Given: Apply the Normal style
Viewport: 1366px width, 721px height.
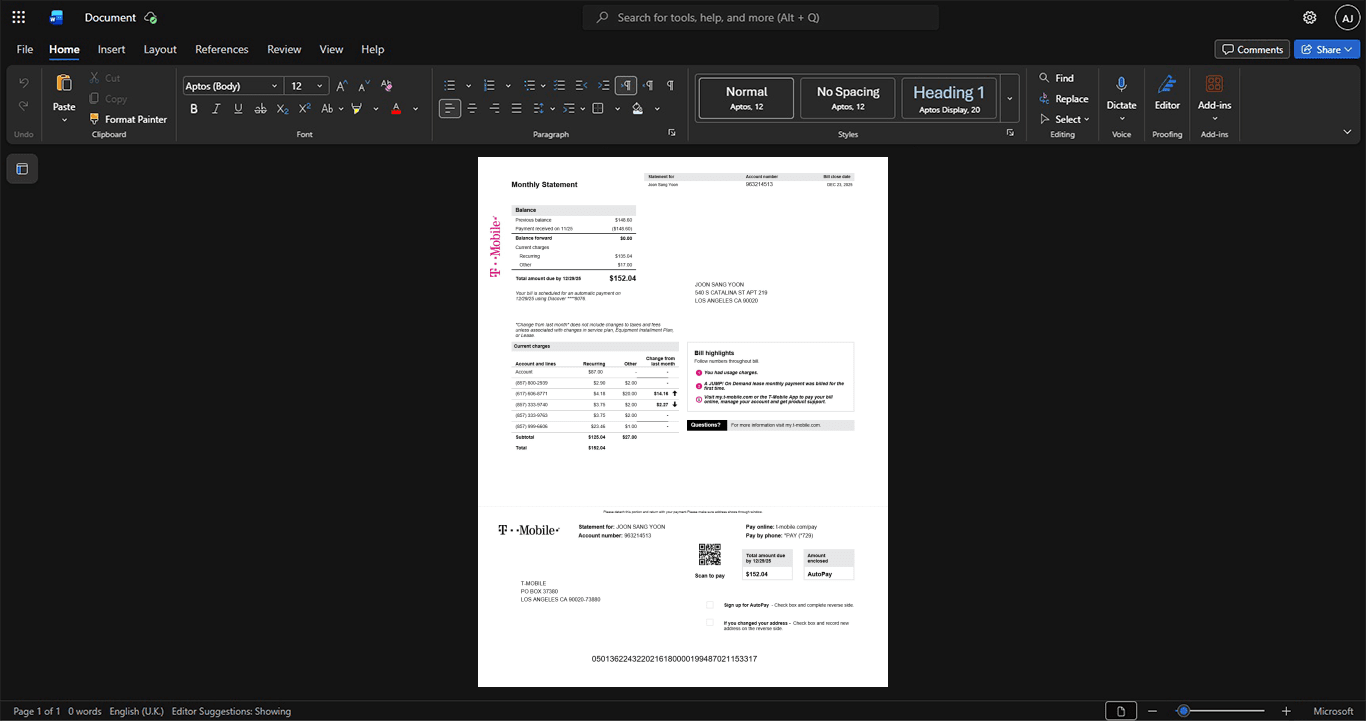Looking at the screenshot, I should [x=746, y=98].
